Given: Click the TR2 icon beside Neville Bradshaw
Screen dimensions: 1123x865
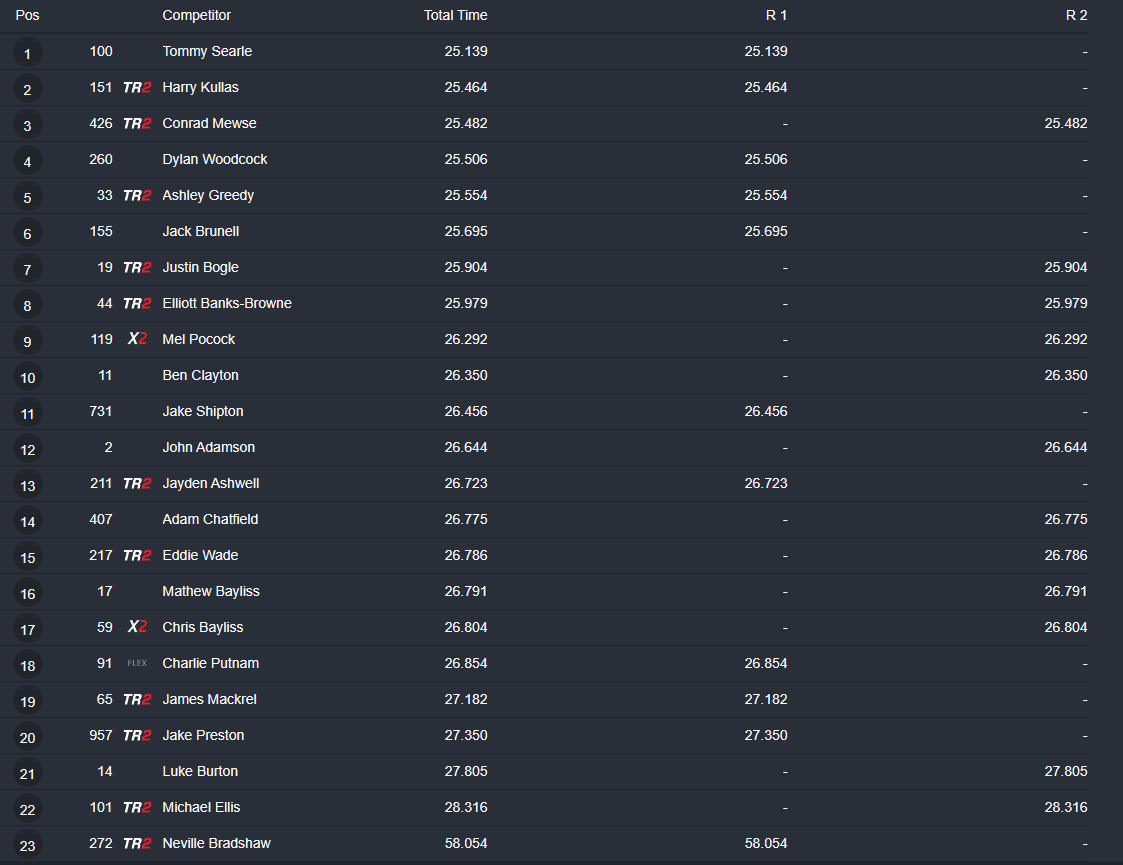Looking at the screenshot, I should pos(137,844).
